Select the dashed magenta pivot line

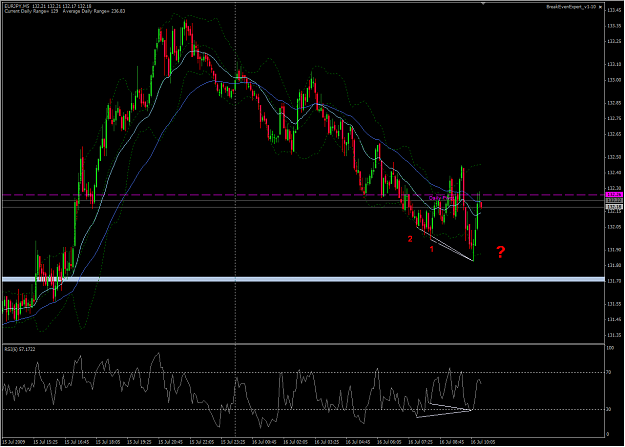click(x=304, y=195)
